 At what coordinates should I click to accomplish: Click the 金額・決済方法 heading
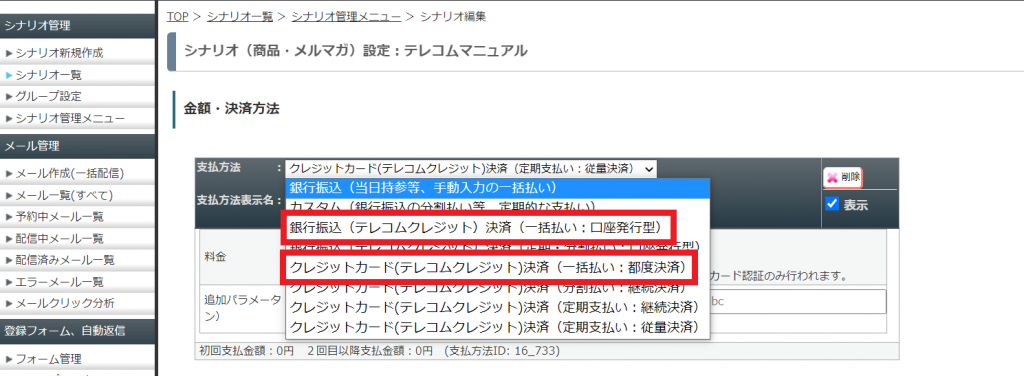coord(231,109)
